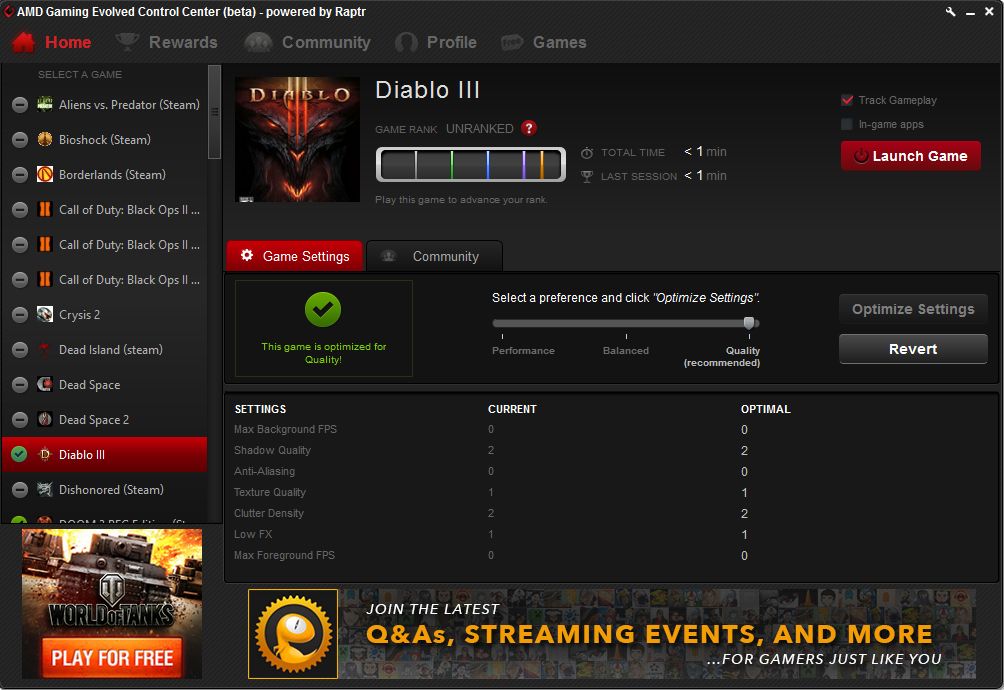Toggle the green checkmark next to Diablo III
This screenshot has width=1004, height=690.
pyautogui.click(x=19, y=454)
